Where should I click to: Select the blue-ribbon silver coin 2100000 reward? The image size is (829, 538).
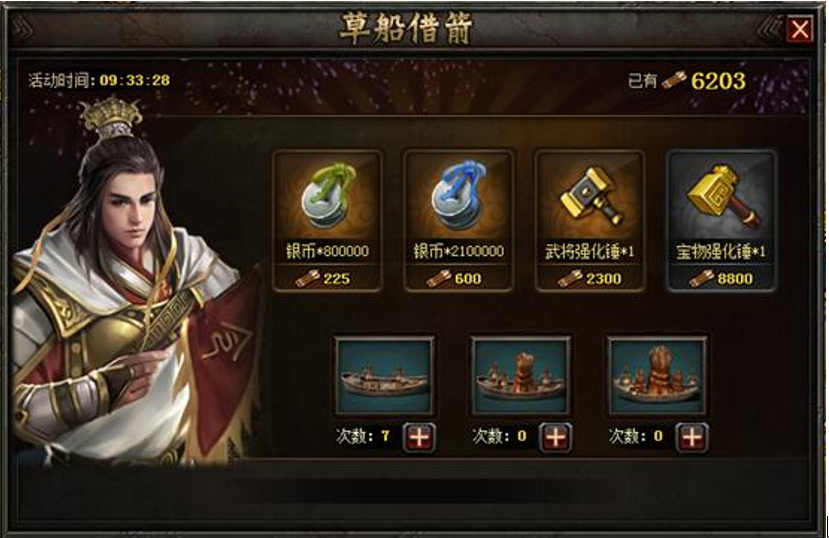coord(458,198)
